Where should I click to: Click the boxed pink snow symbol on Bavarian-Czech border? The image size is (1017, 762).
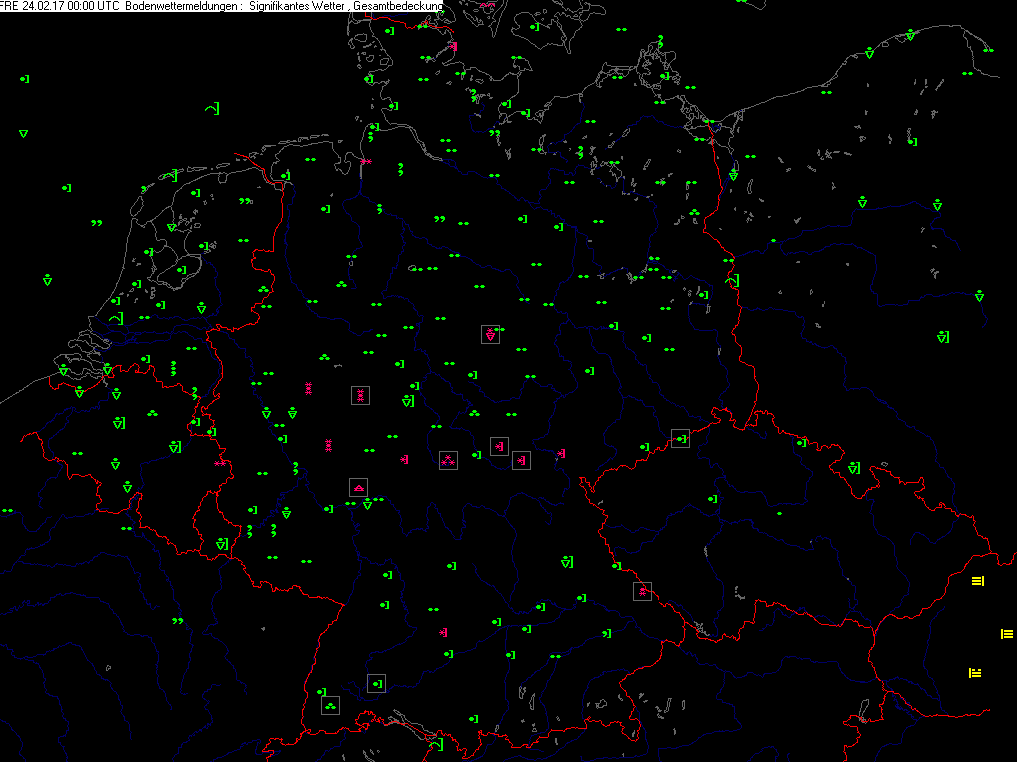[642, 591]
